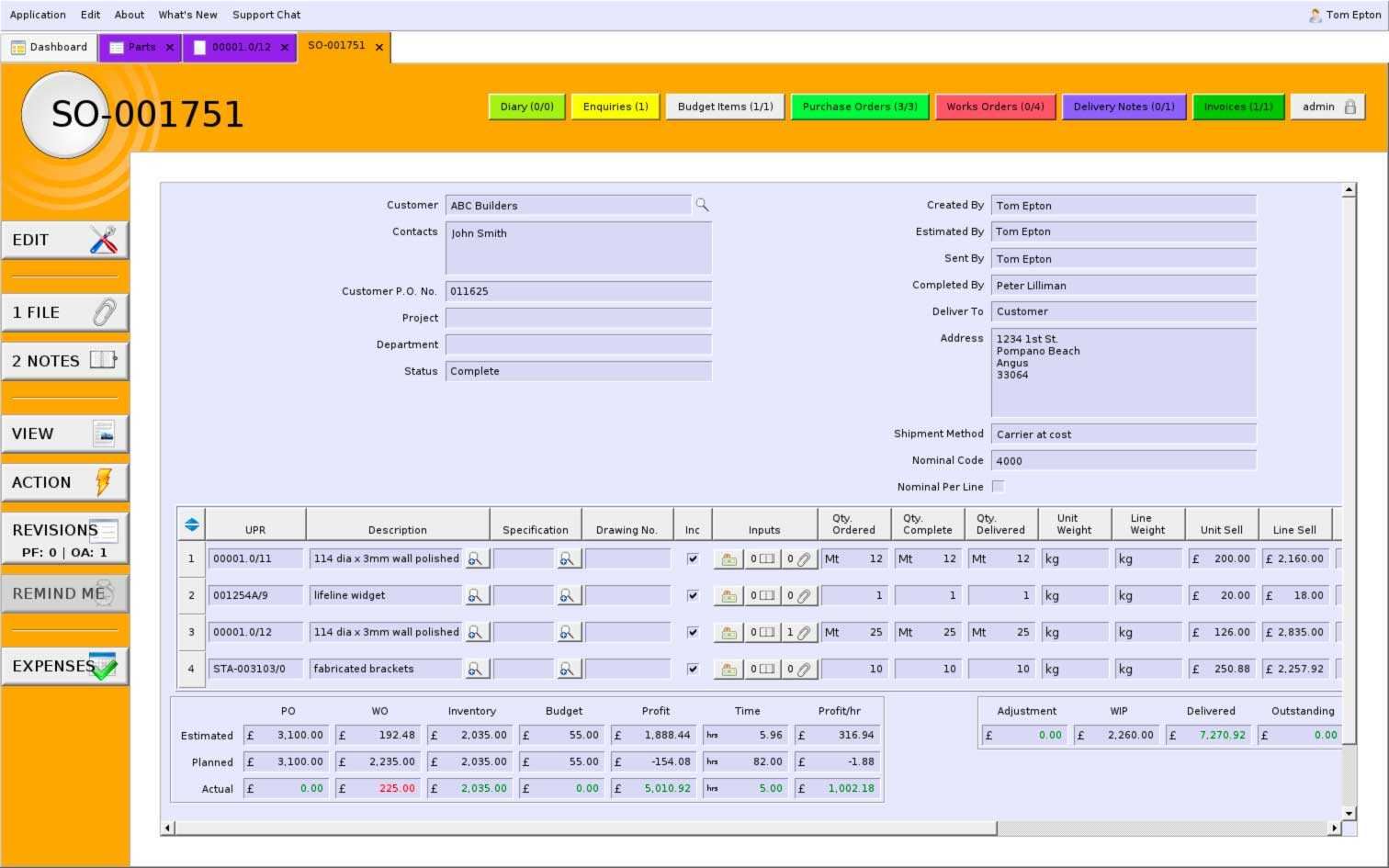Image resolution: width=1389 pixels, height=868 pixels.
Task: Click the red Works Orders (0/4) button
Action: [x=995, y=107]
